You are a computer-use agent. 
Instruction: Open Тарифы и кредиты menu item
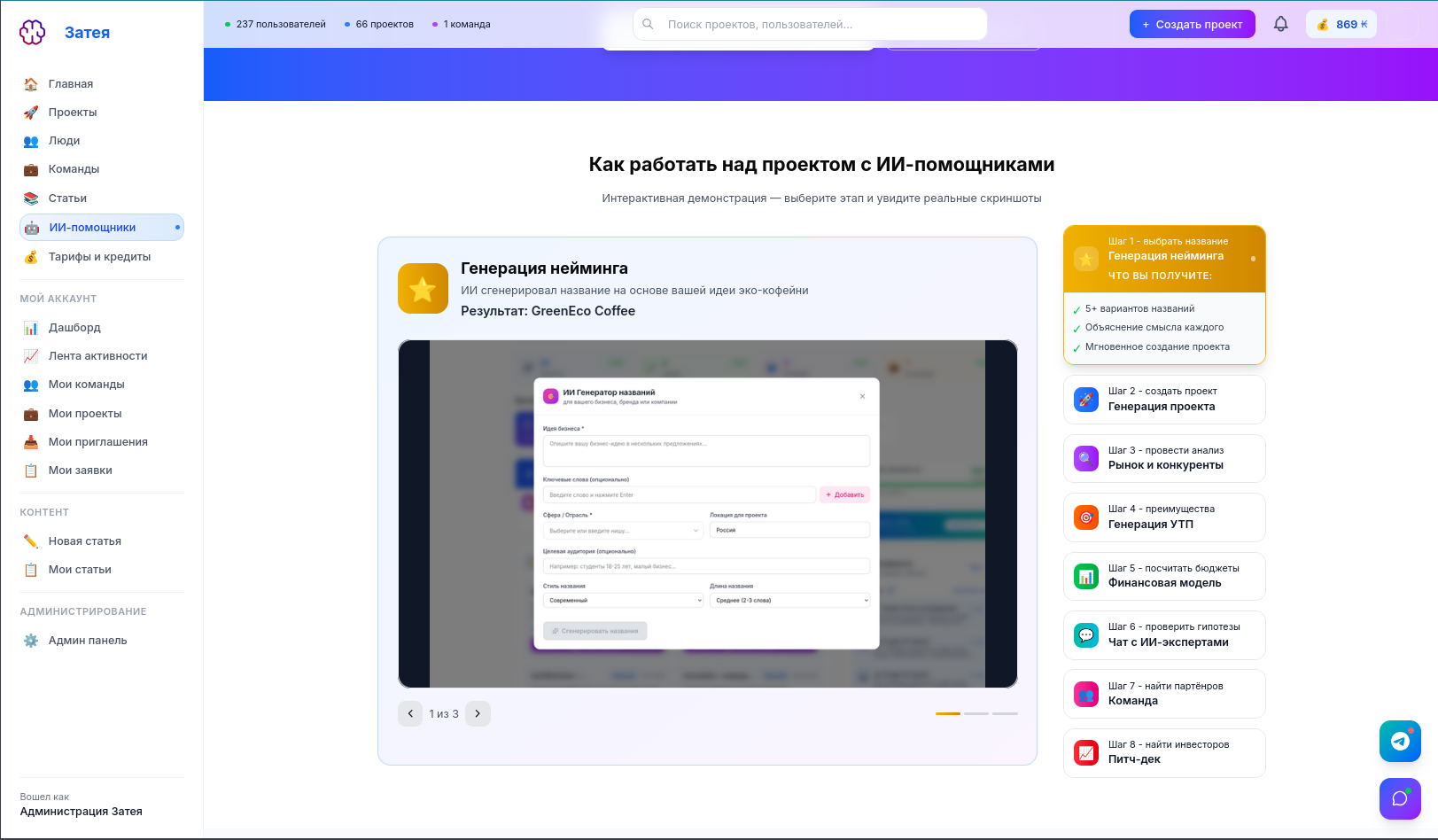point(99,257)
